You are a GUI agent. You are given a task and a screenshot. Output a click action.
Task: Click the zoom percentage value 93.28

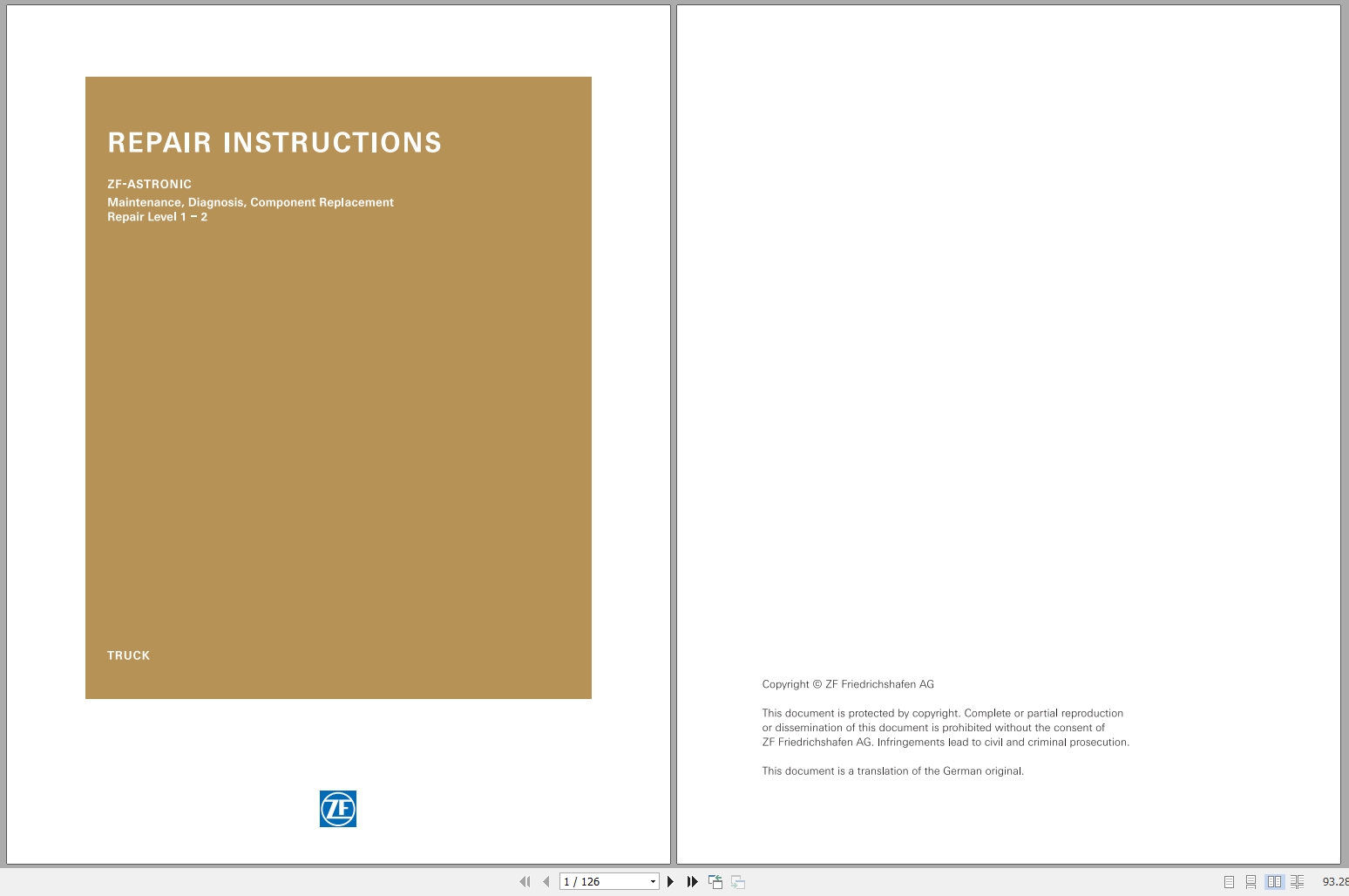[x=1335, y=882]
